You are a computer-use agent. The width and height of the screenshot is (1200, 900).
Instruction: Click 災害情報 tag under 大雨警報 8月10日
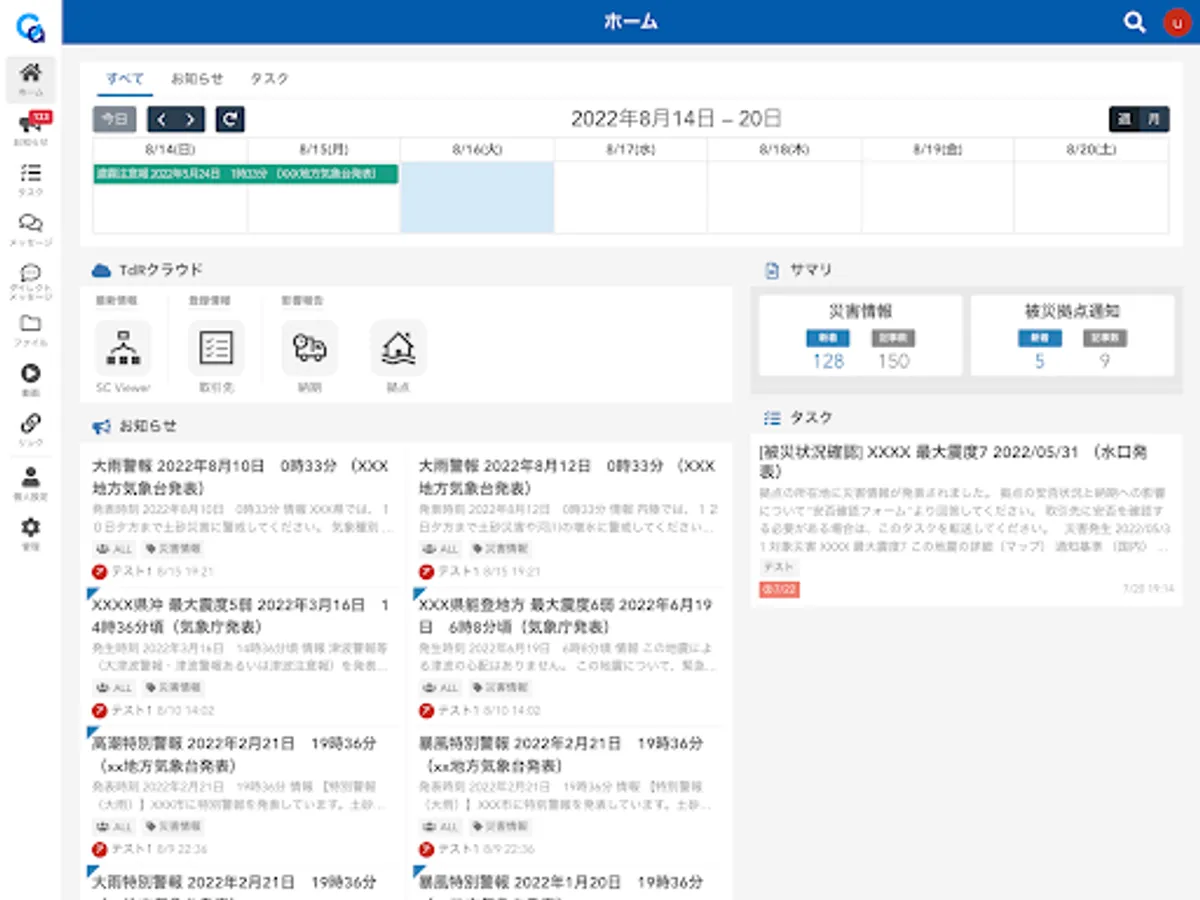(173, 549)
